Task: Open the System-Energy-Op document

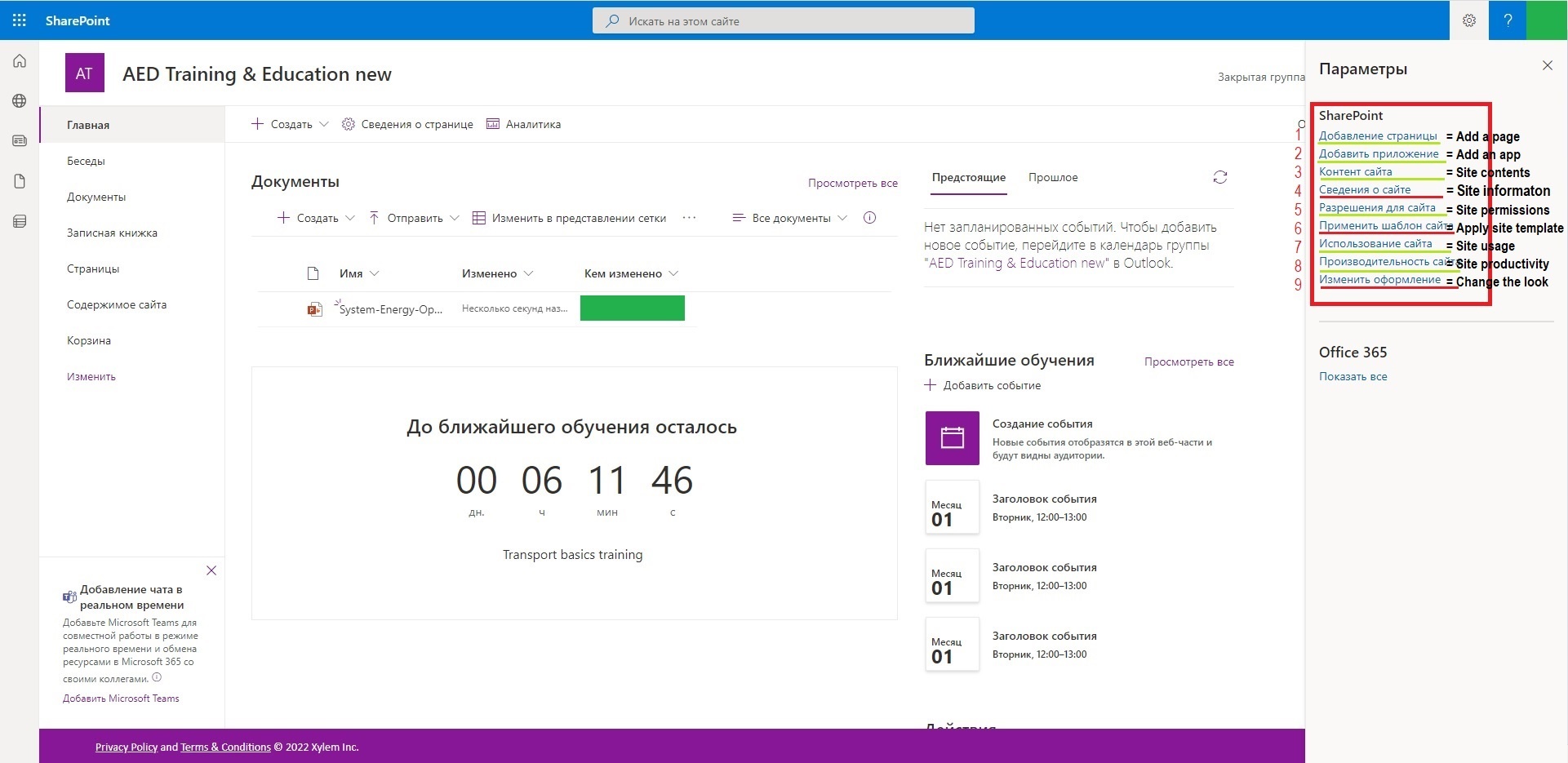Action: click(390, 309)
